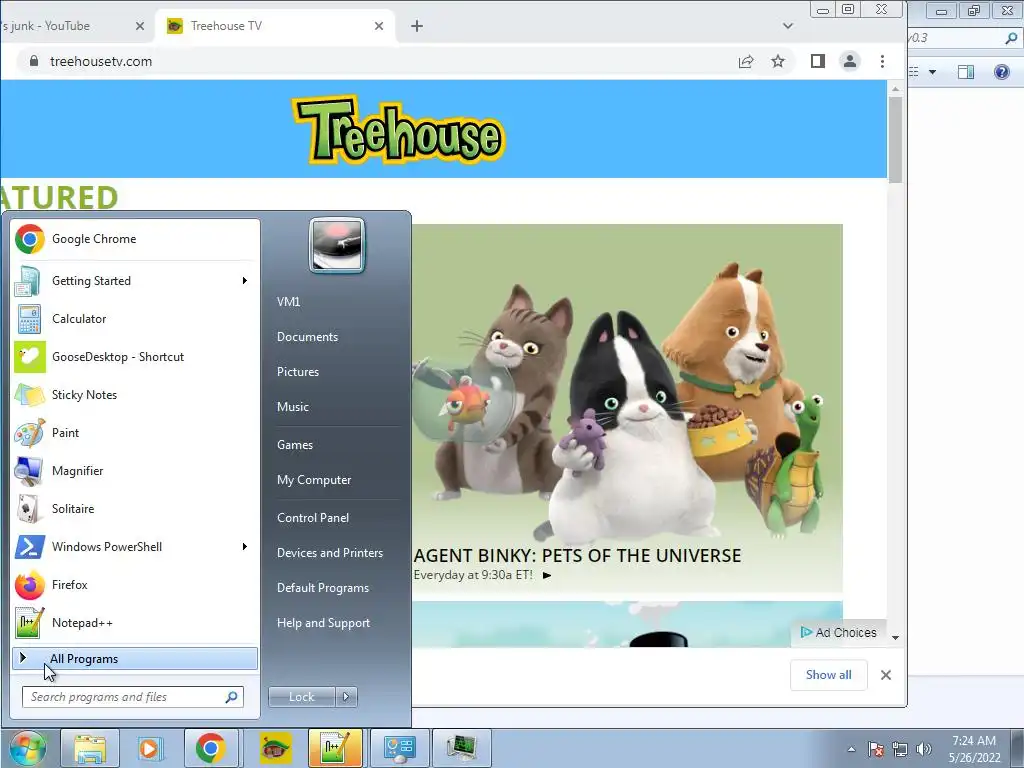This screenshot has height=768, width=1024.
Task: Click the Lock button
Action: point(302,697)
